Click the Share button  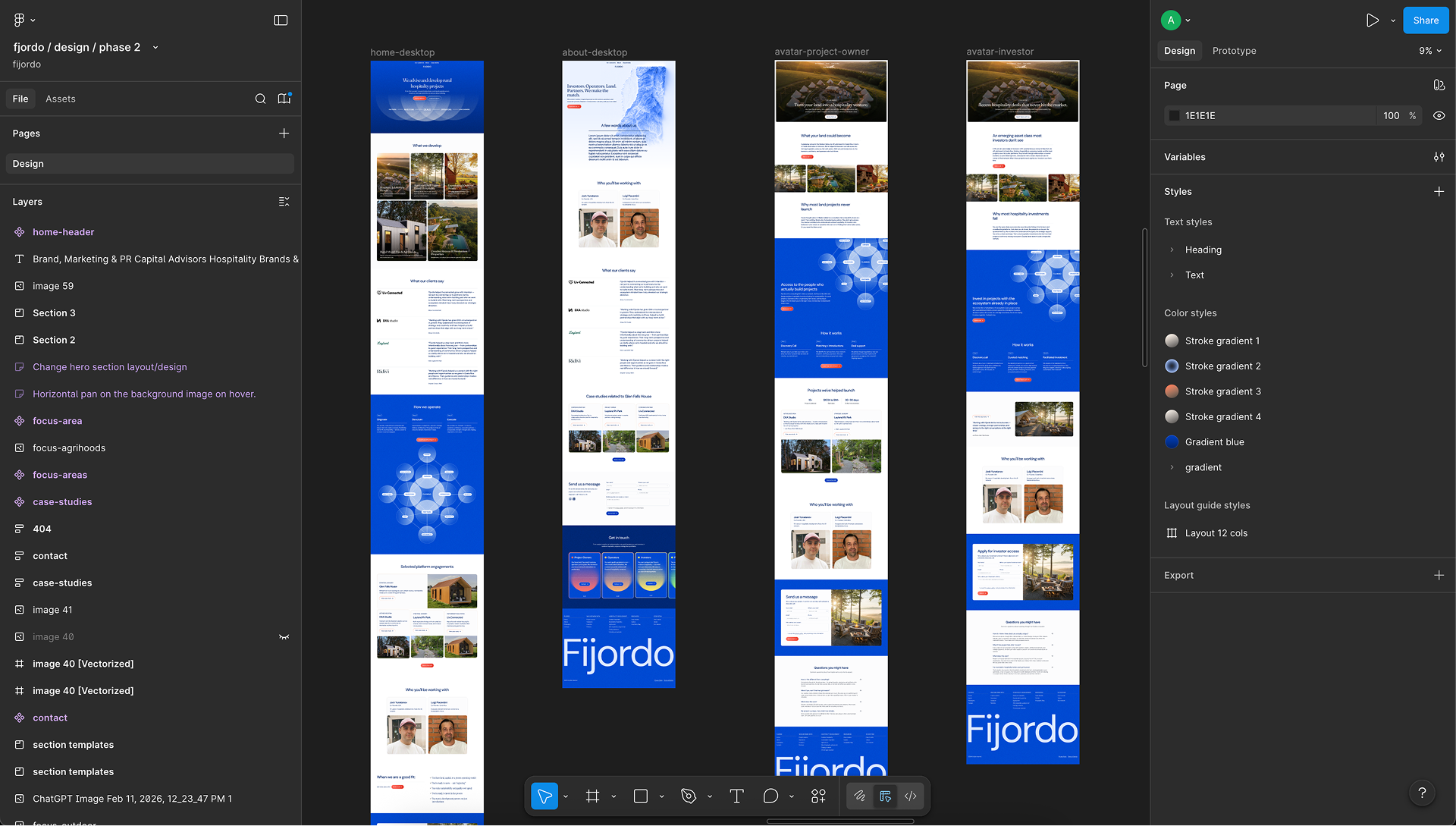point(1425,20)
